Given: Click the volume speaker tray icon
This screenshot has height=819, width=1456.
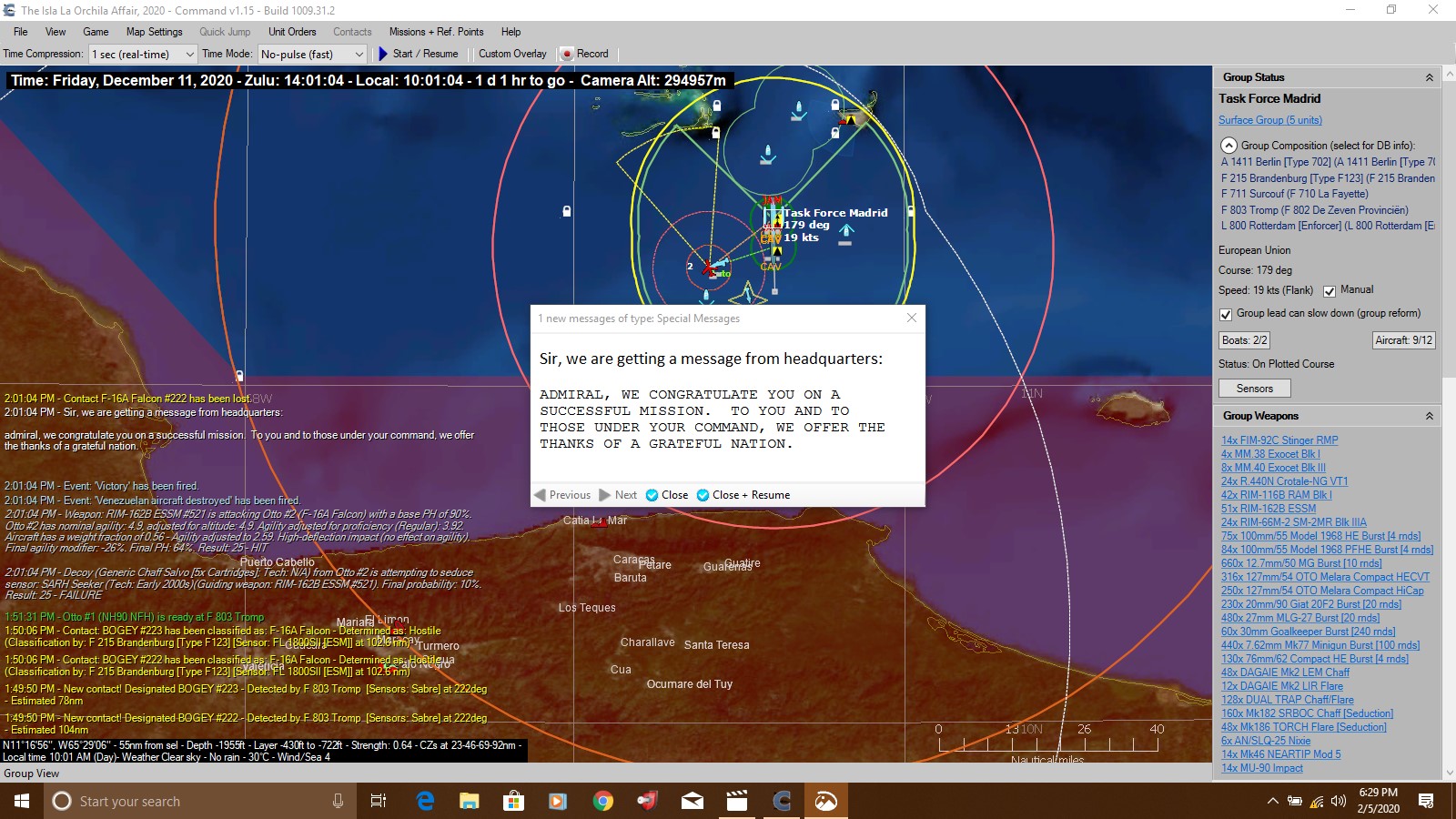Looking at the screenshot, I should pyautogui.click(x=1338, y=801).
